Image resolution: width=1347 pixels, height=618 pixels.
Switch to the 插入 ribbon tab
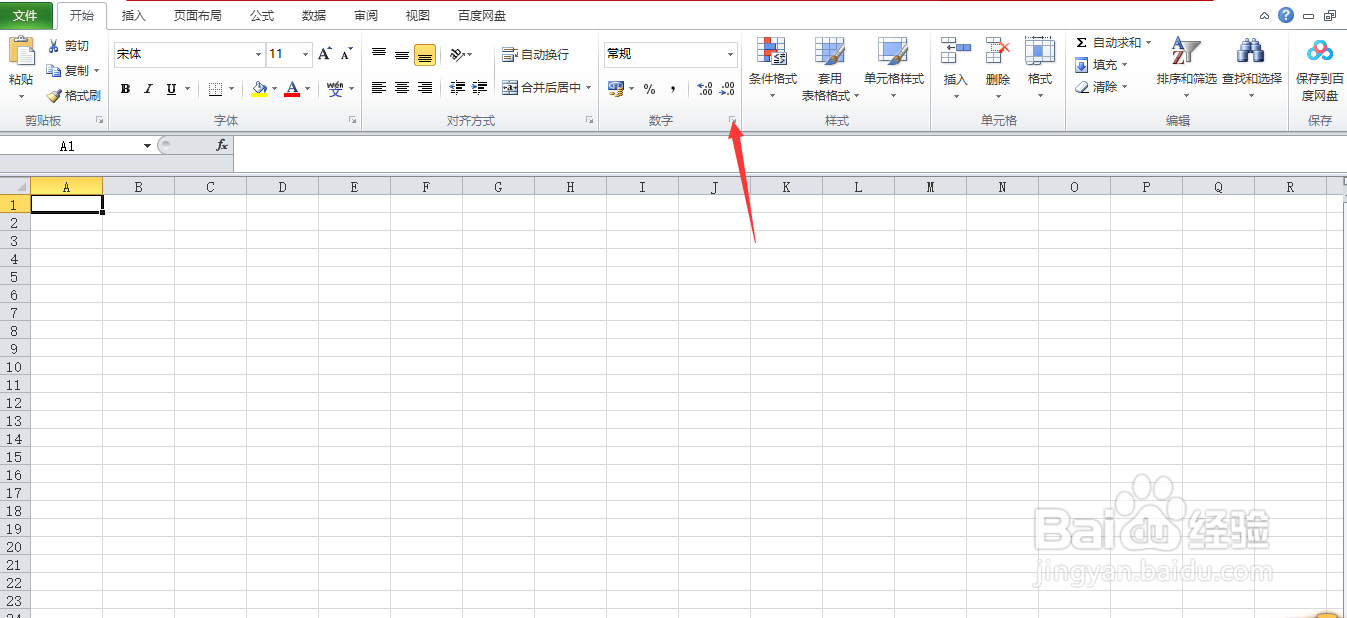pyautogui.click(x=134, y=15)
